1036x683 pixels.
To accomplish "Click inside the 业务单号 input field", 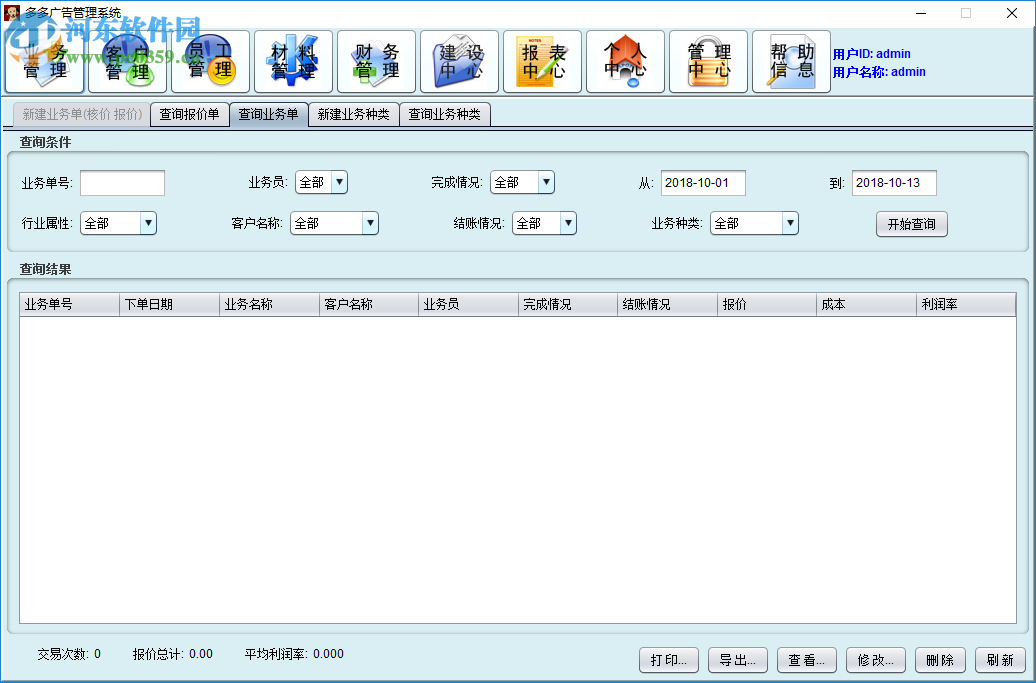I will 122,182.
